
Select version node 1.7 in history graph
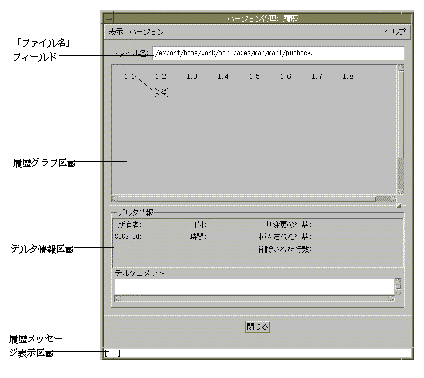click(x=317, y=76)
